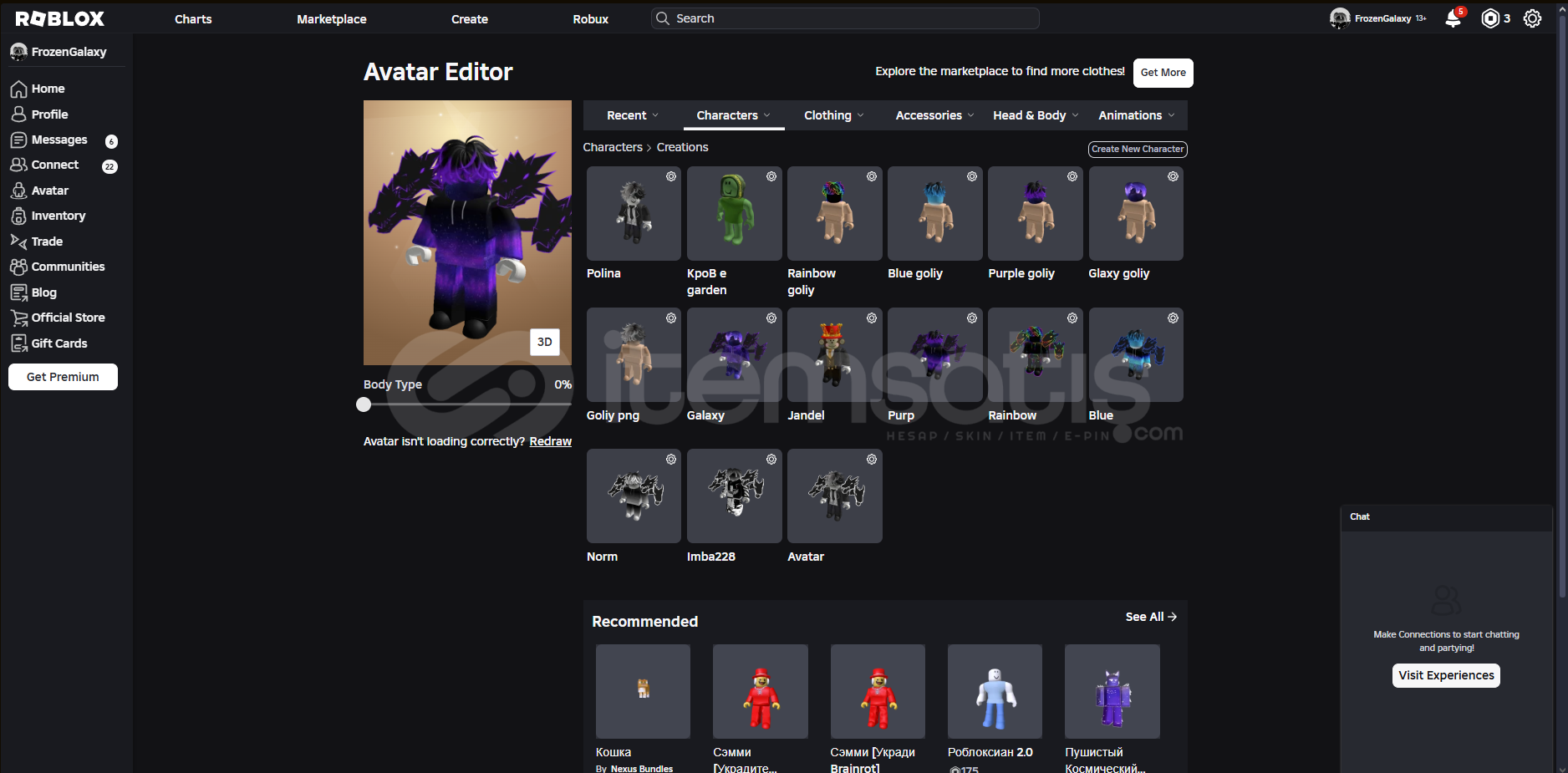Open the Blog sidebar icon
This screenshot has width=1568, height=773.
(x=18, y=292)
